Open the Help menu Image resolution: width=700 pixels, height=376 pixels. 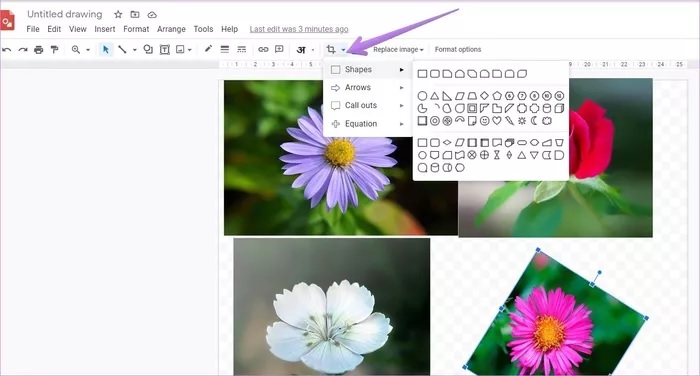click(229, 29)
